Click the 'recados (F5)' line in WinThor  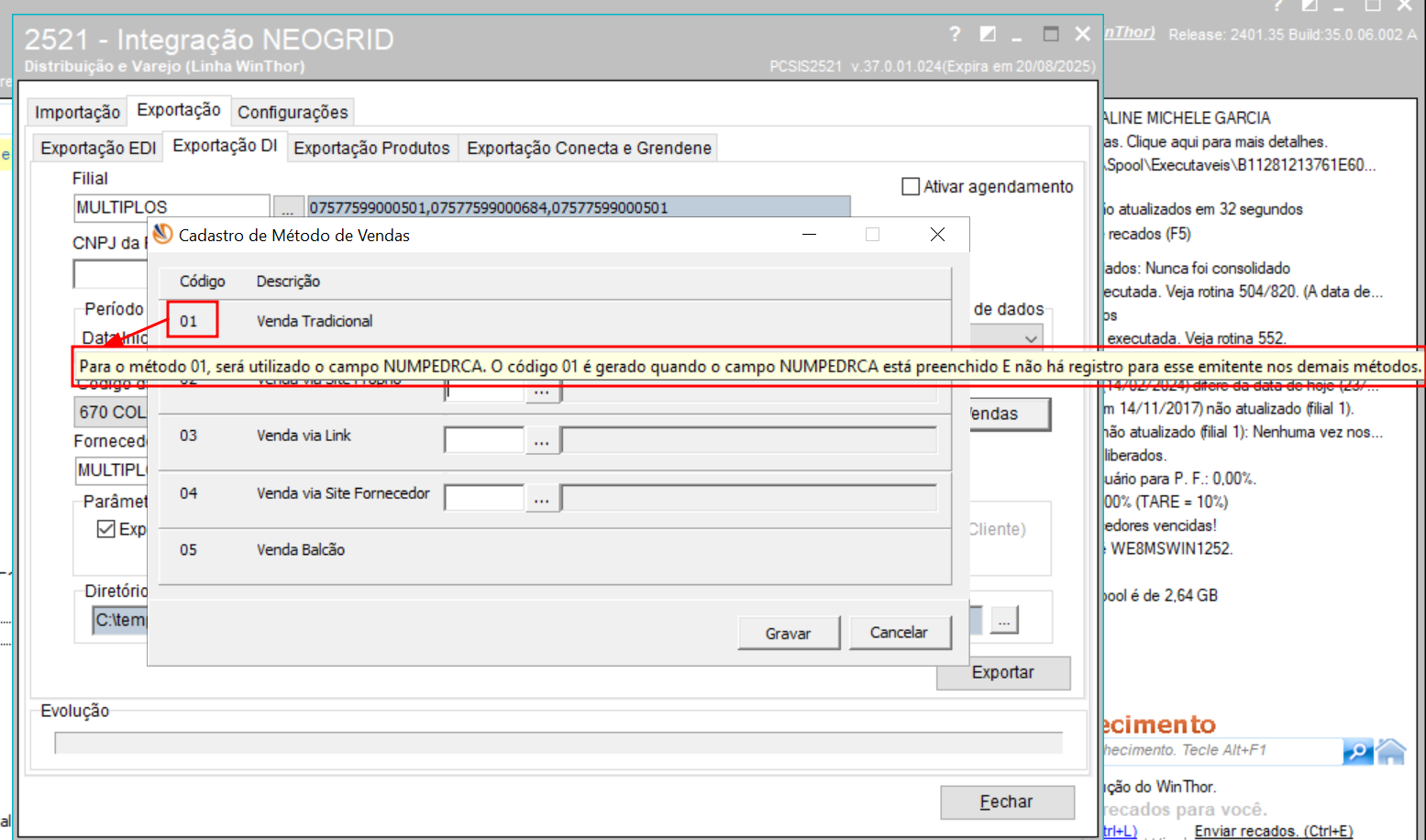1149,234
